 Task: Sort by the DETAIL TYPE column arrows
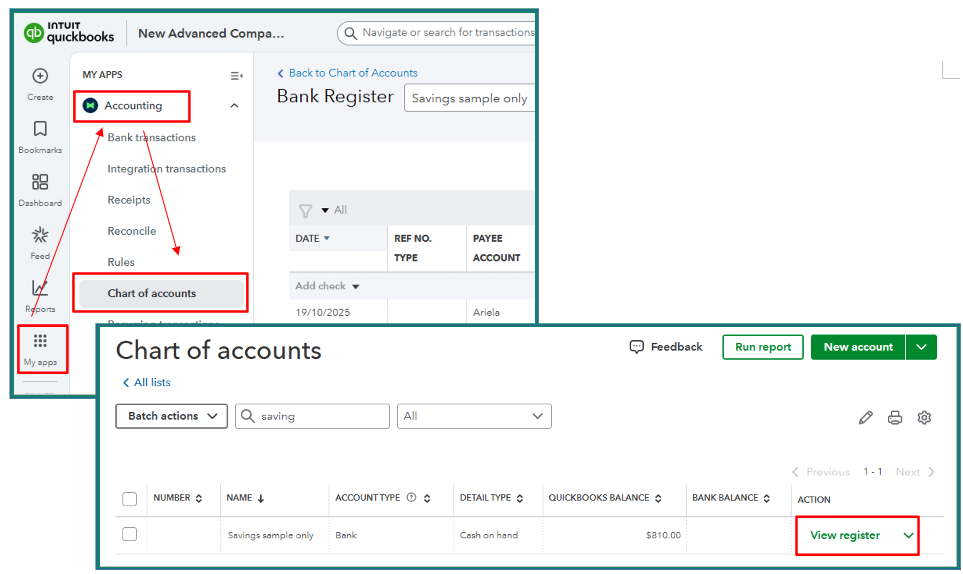pos(520,498)
